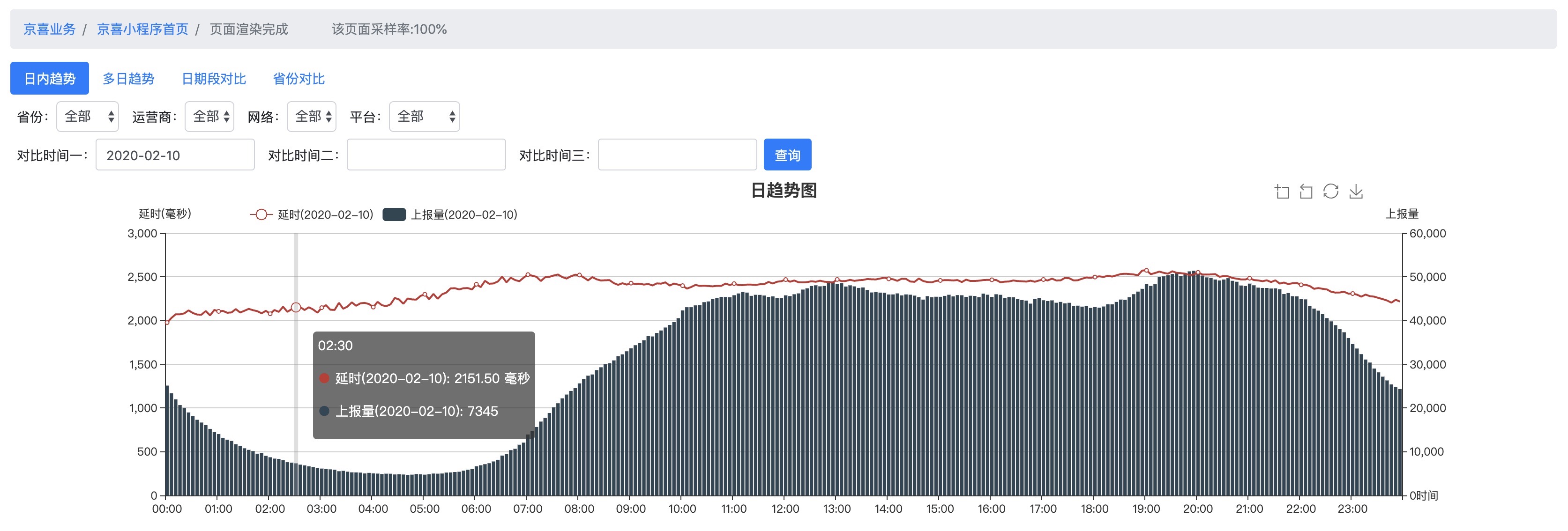1568x531 pixels.
Task: Expand the 平台 dropdown selector
Action: pos(424,116)
